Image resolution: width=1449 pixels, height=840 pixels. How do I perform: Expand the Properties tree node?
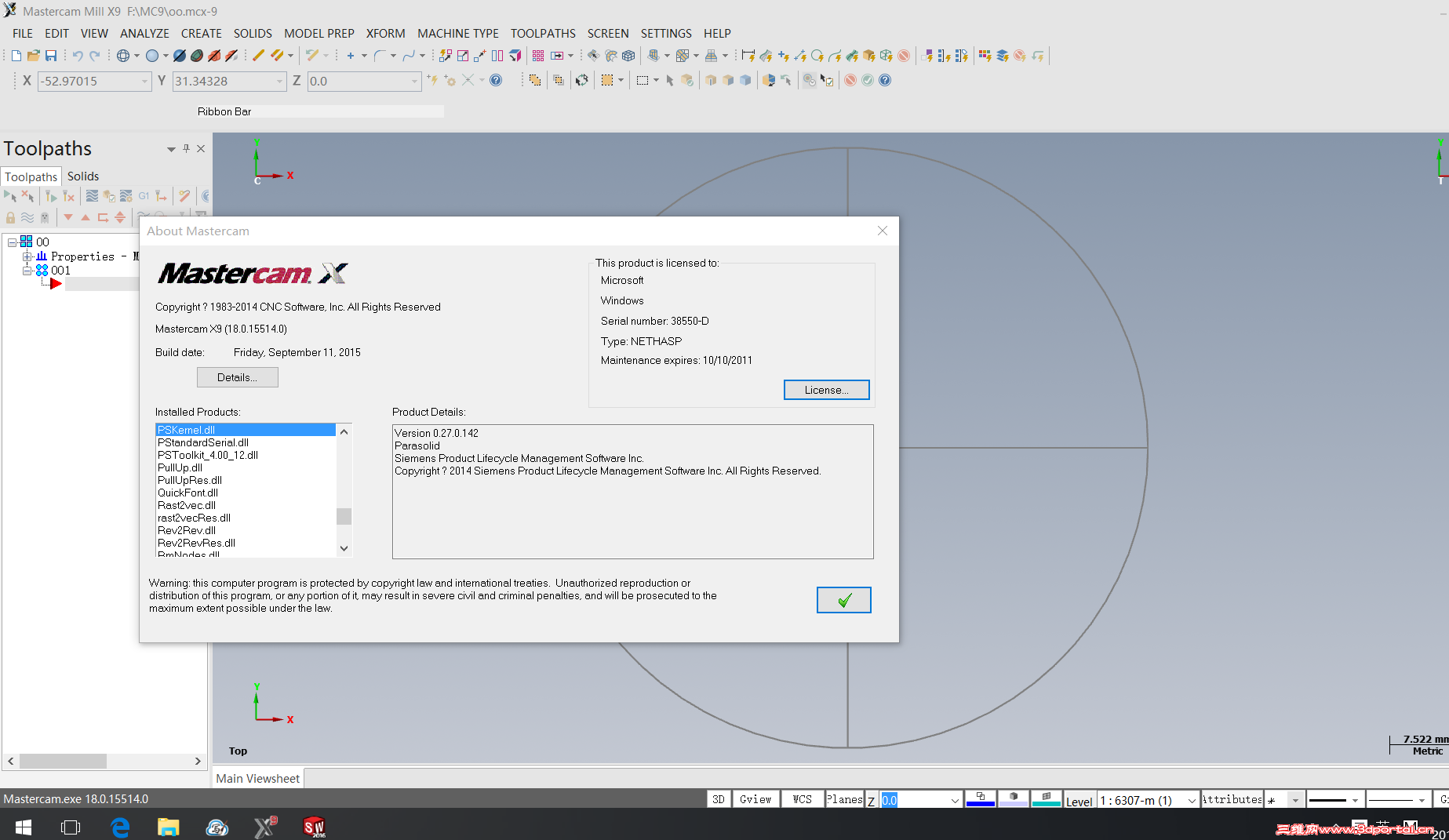click(x=27, y=256)
